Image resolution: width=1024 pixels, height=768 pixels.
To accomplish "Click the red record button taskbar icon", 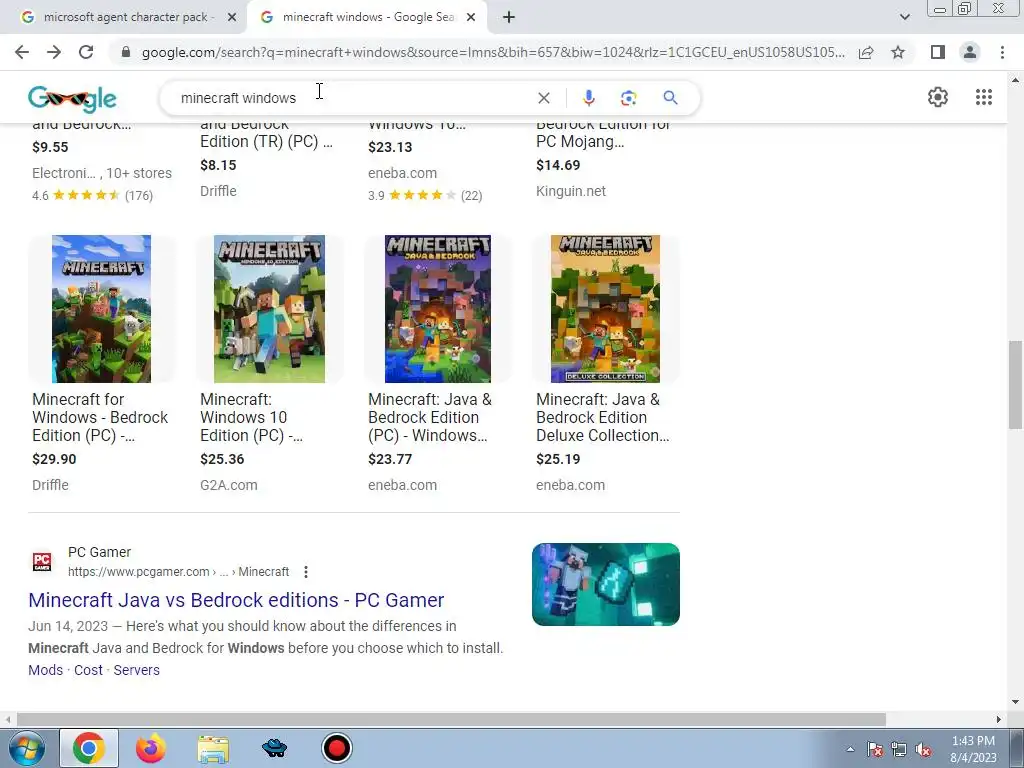I will click(x=337, y=748).
